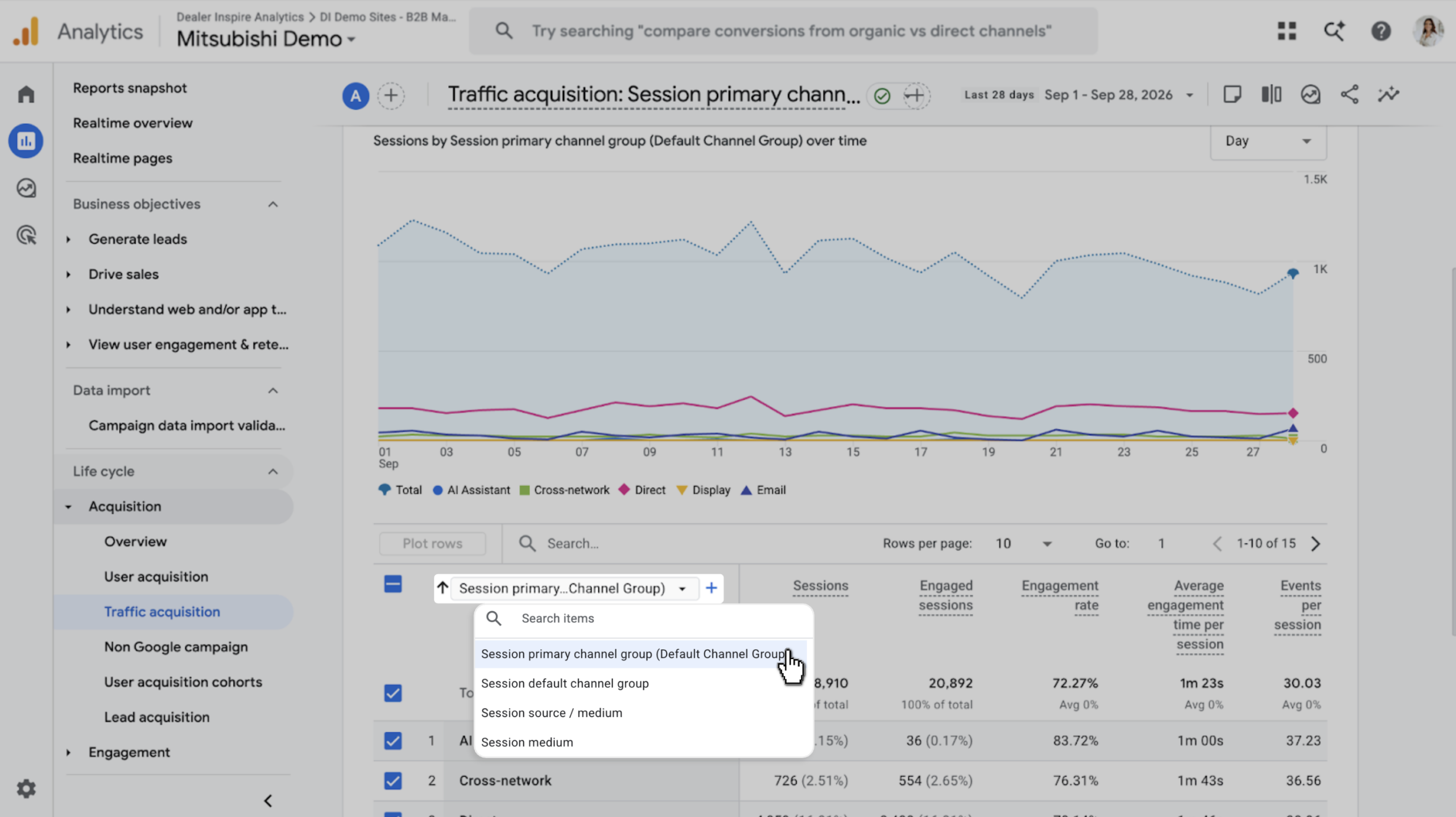Open the Mitsubishi Demo property dropdown
1456x817 pixels.
coord(266,39)
